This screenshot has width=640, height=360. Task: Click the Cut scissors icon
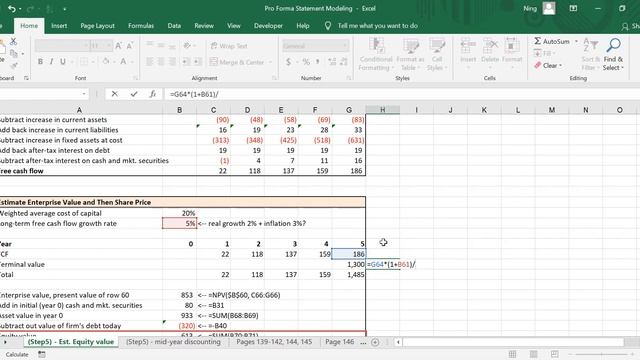13,41
